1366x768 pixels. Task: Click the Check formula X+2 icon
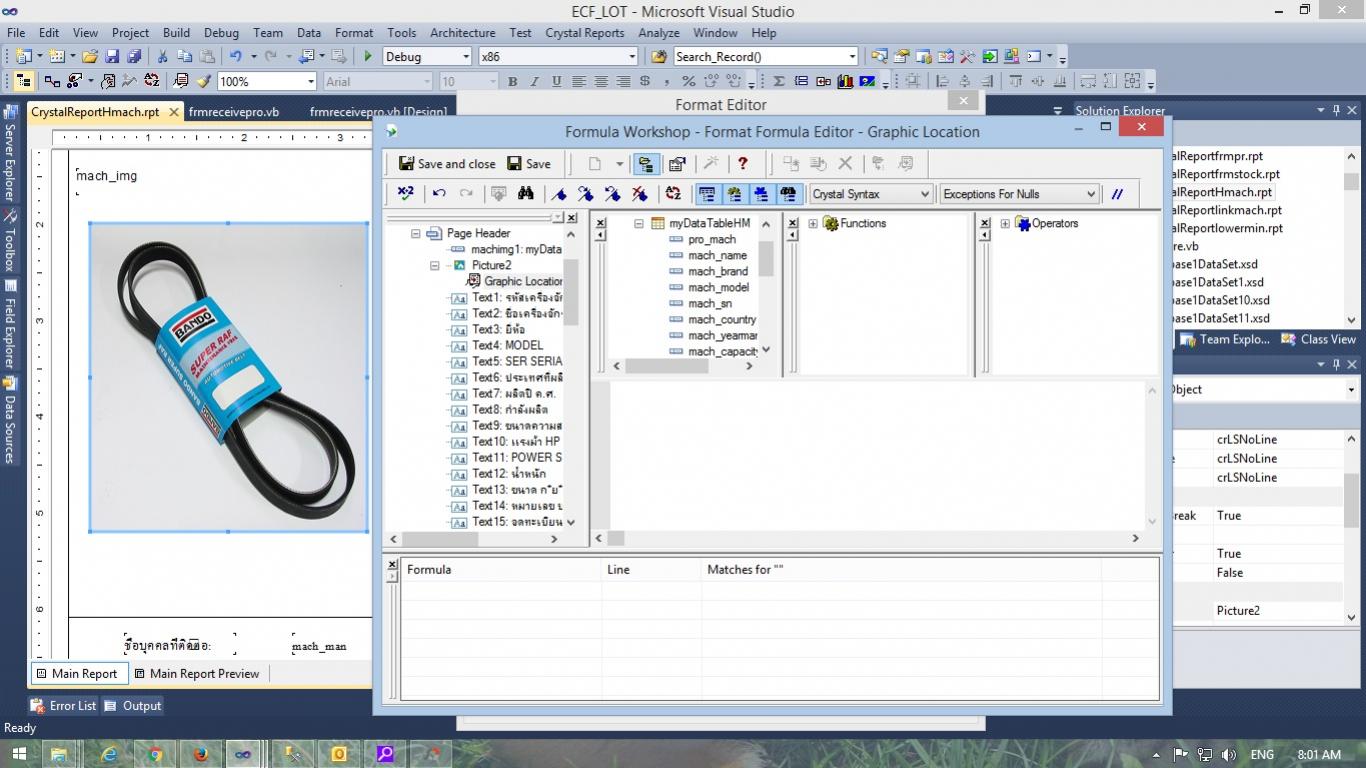(405, 194)
